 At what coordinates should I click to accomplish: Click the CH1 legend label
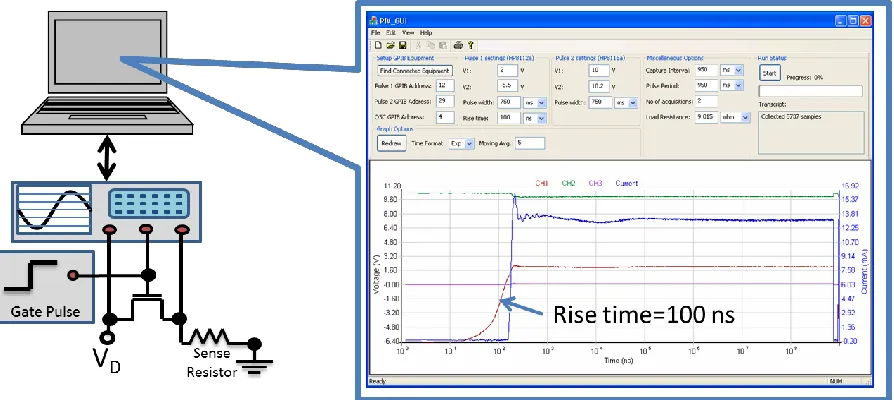542,183
